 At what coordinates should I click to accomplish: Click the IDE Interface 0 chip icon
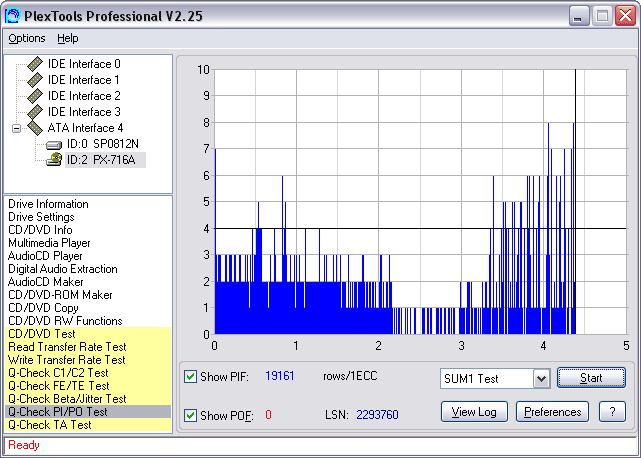coord(35,64)
